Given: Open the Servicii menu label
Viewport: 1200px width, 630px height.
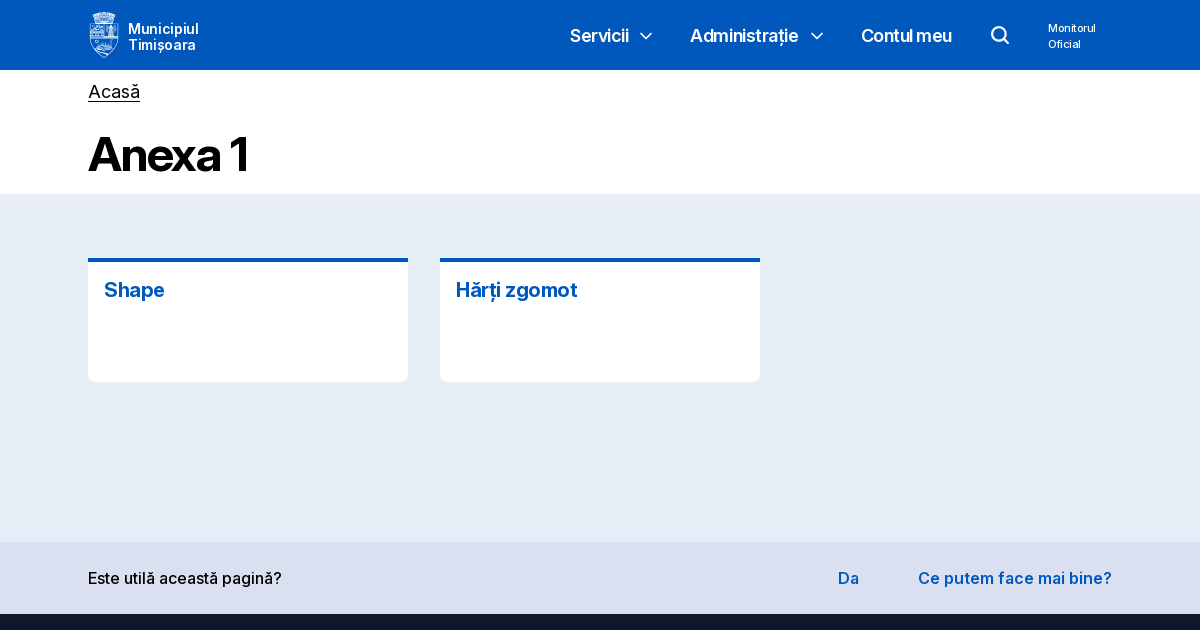Looking at the screenshot, I should pos(599,36).
